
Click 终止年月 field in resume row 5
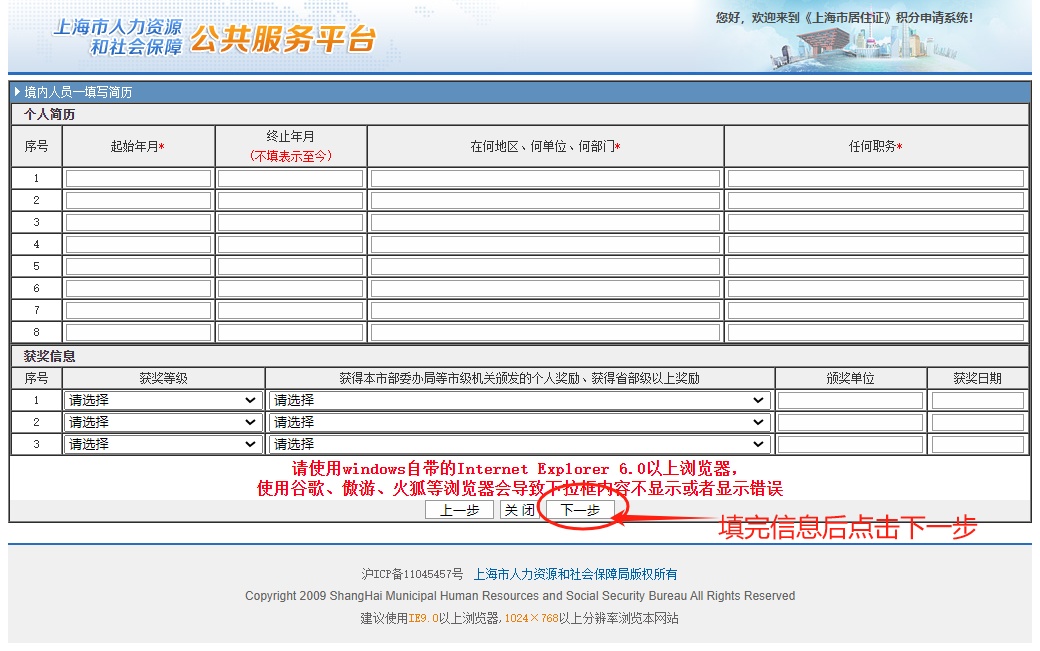click(x=291, y=266)
